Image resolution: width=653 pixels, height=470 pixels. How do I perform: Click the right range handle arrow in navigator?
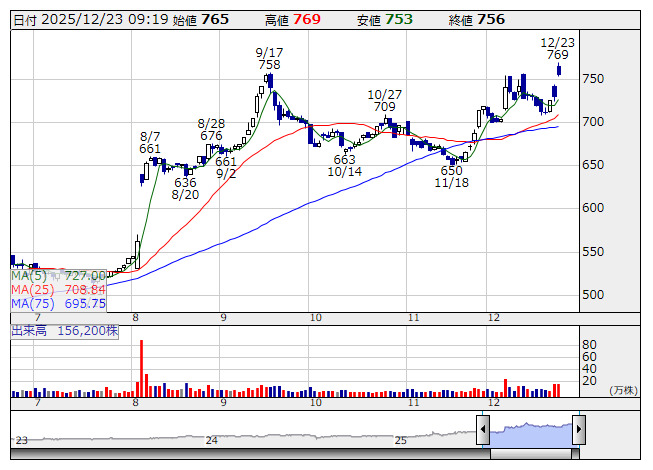point(579,429)
